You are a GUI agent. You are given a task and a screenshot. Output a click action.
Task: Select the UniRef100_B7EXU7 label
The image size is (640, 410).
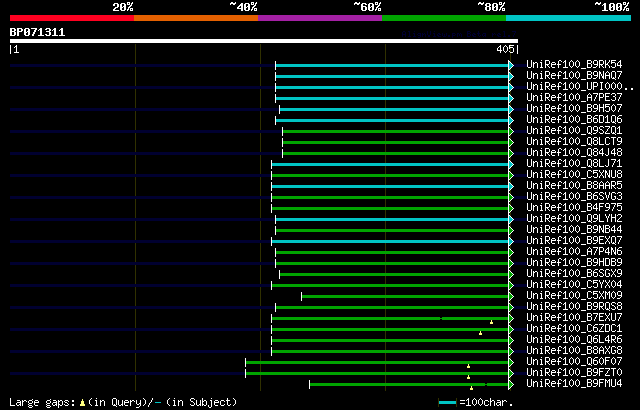click(x=574, y=318)
